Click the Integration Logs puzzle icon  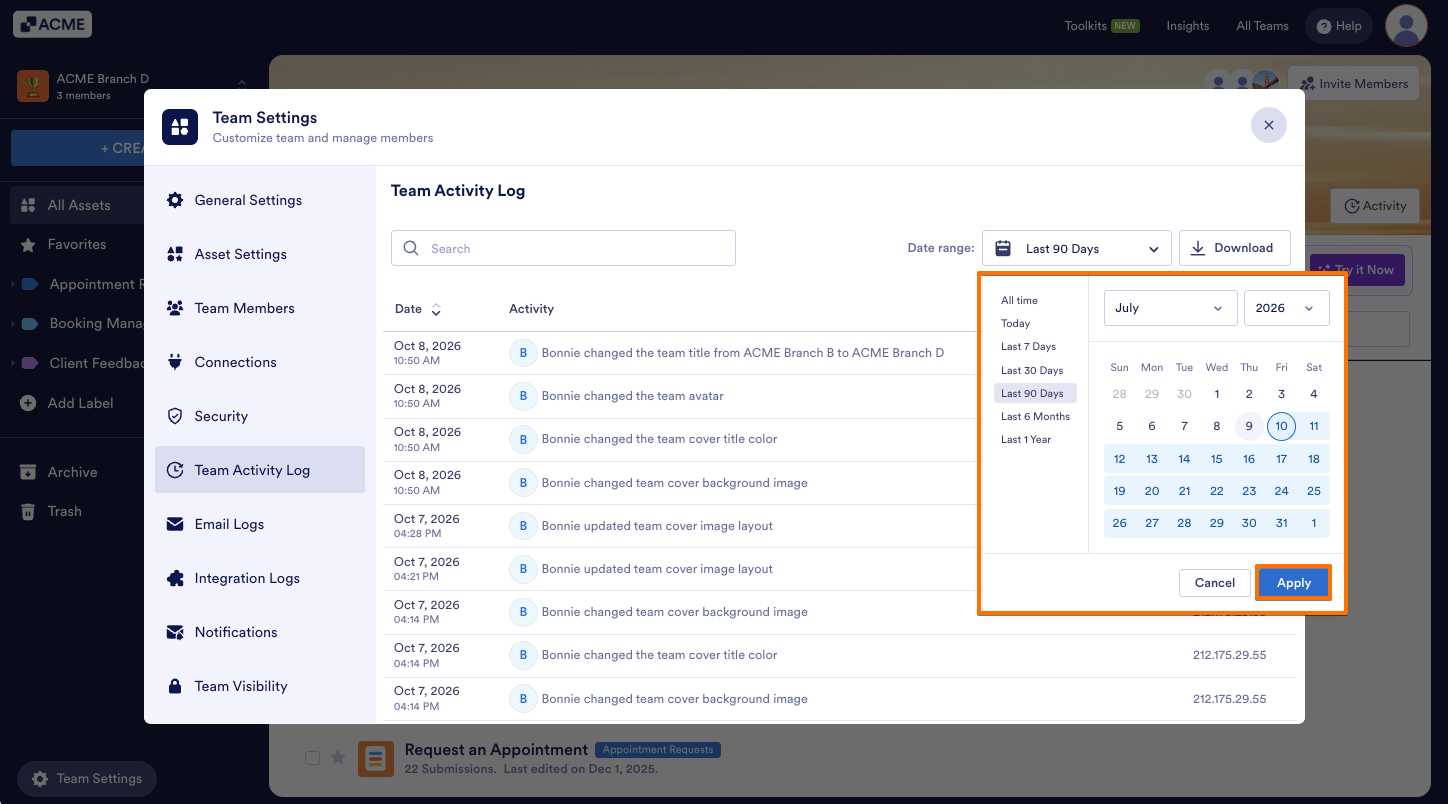pyautogui.click(x=175, y=578)
